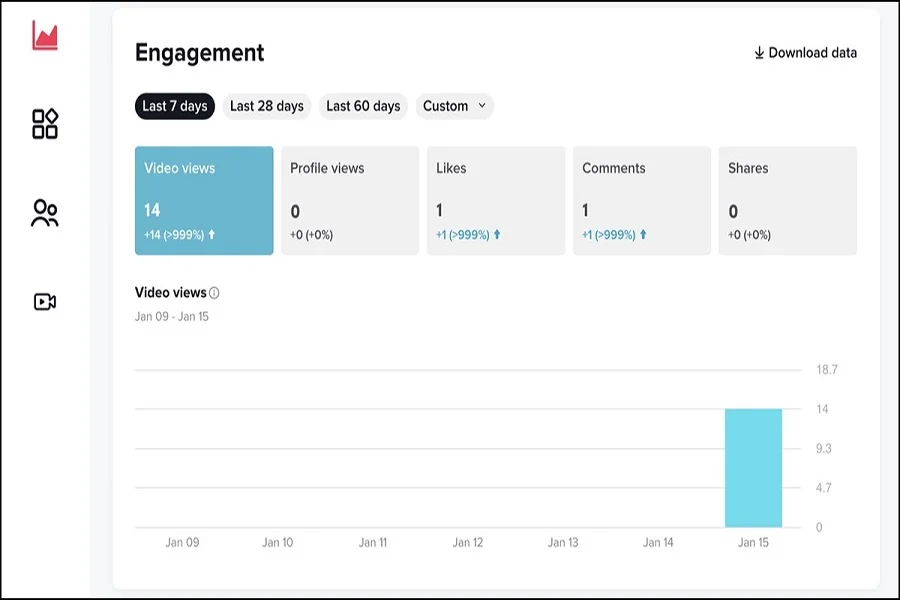Click the 'Jan 09 - Jan 15' date range text

[x=172, y=317]
